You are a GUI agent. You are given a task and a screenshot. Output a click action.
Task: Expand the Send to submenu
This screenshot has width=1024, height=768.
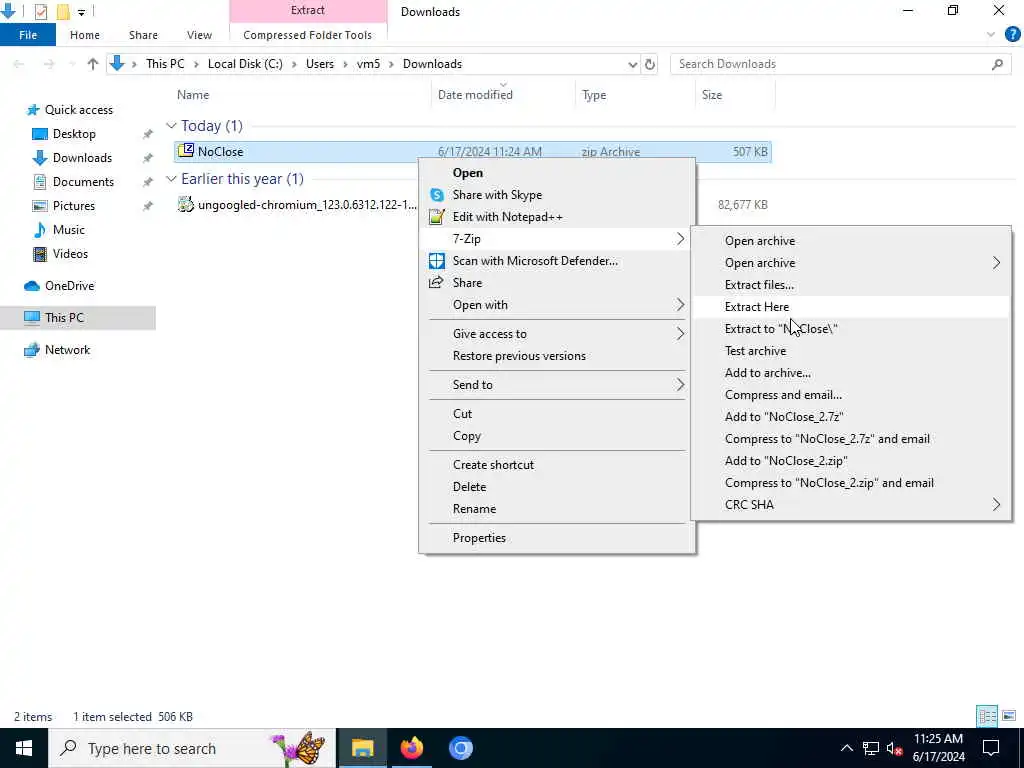point(557,385)
